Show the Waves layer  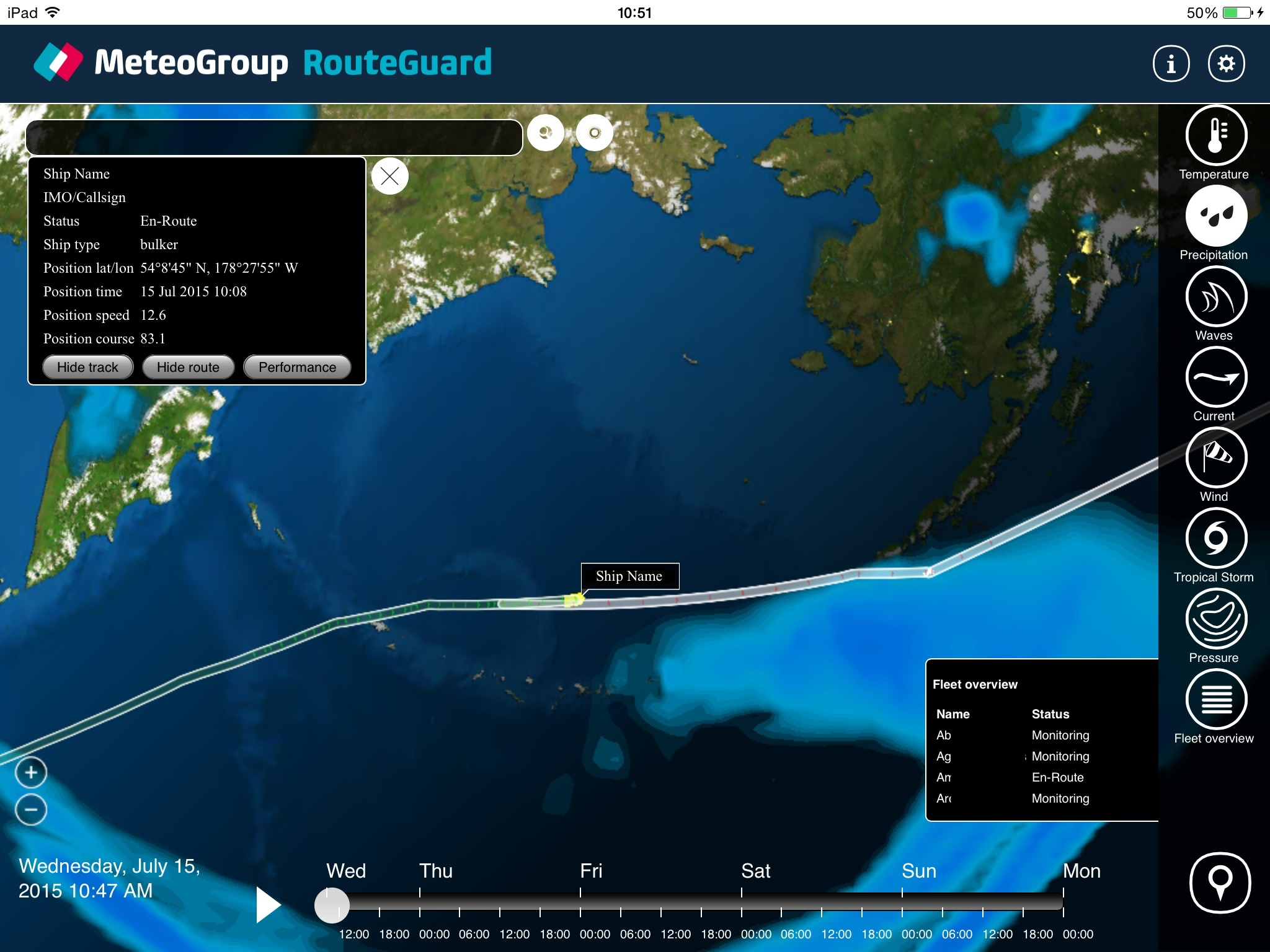(1215, 296)
